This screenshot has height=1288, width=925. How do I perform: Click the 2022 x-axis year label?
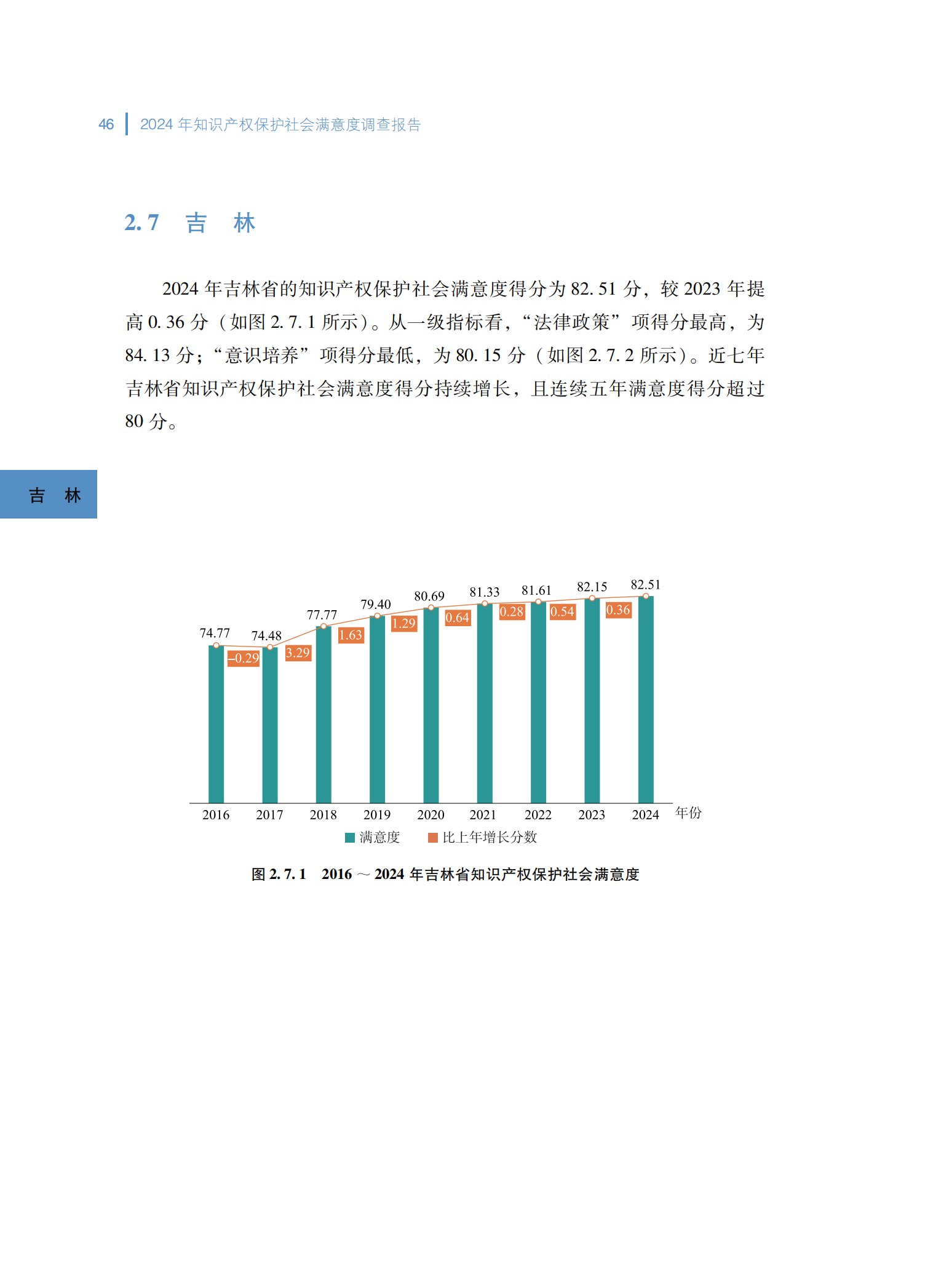538,815
